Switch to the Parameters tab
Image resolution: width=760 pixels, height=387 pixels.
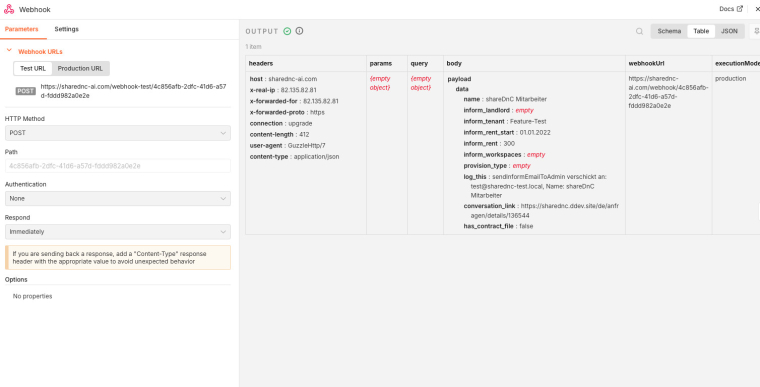tap(21, 29)
